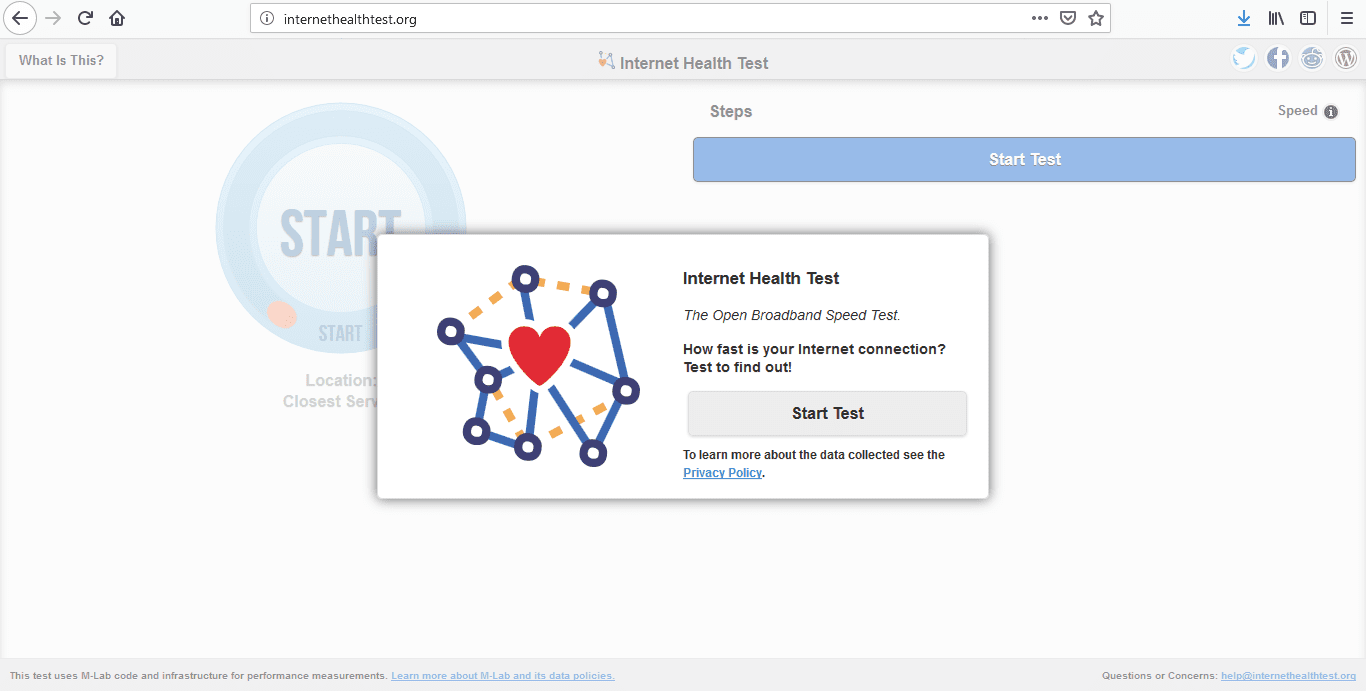
Task: Click the circular START gauge
Action: 341,228
